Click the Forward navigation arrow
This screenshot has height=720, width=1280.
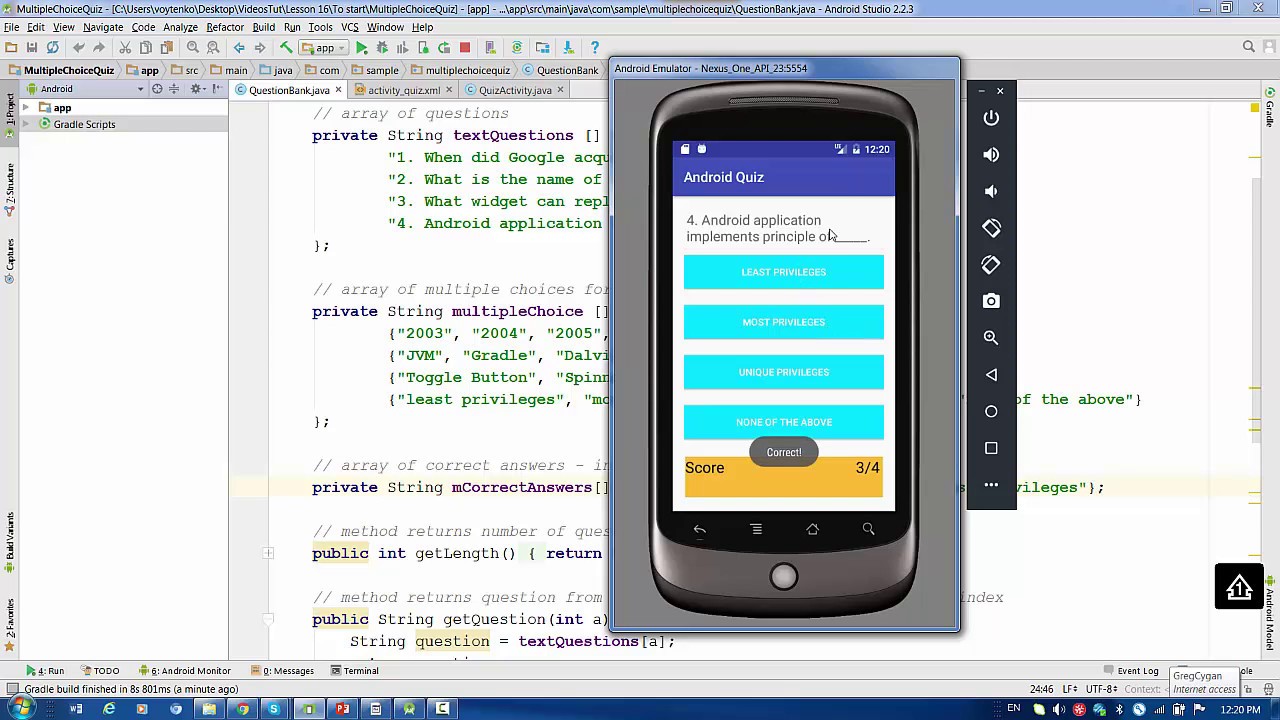[260, 47]
